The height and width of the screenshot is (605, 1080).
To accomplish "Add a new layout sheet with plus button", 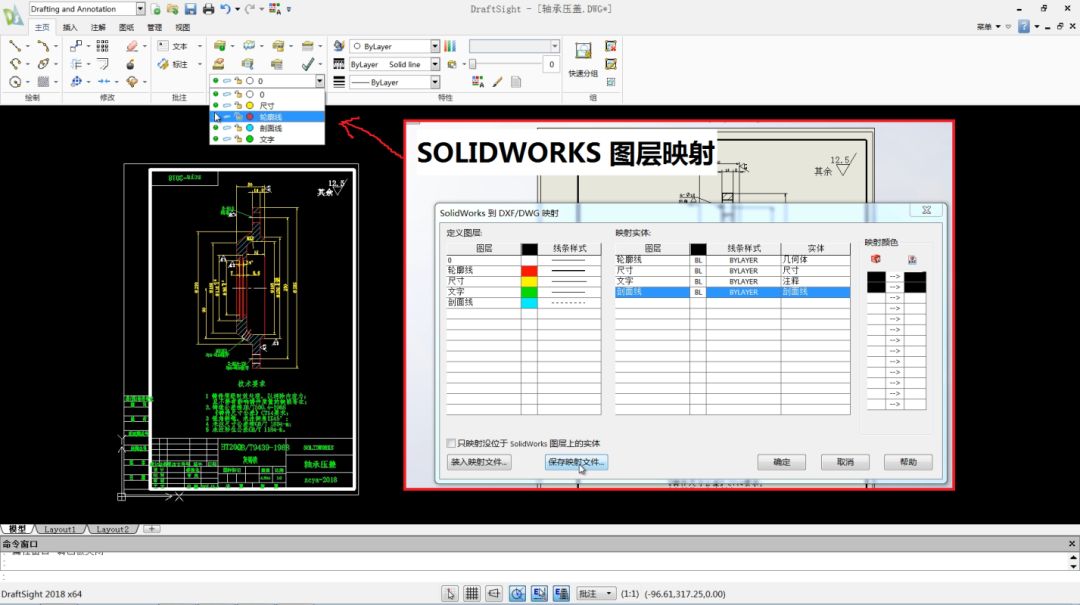I will (x=152, y=529).
